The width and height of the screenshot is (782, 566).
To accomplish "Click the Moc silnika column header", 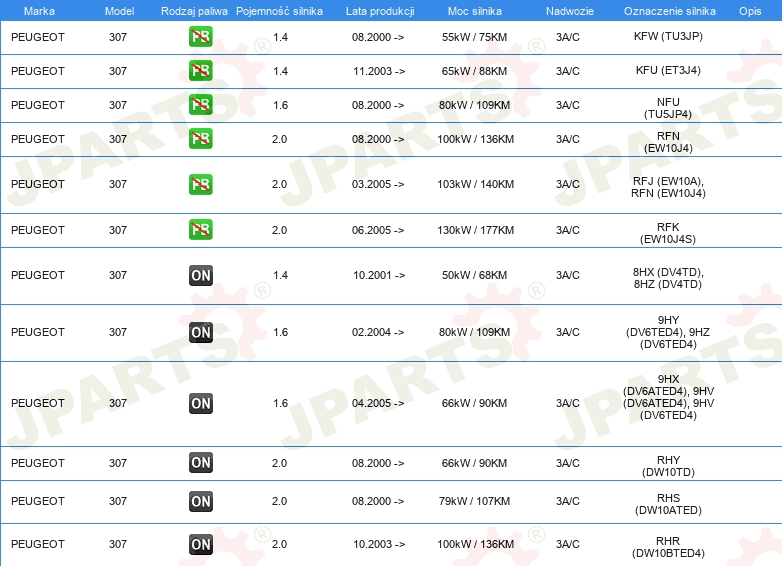I will tap(475, 11).
